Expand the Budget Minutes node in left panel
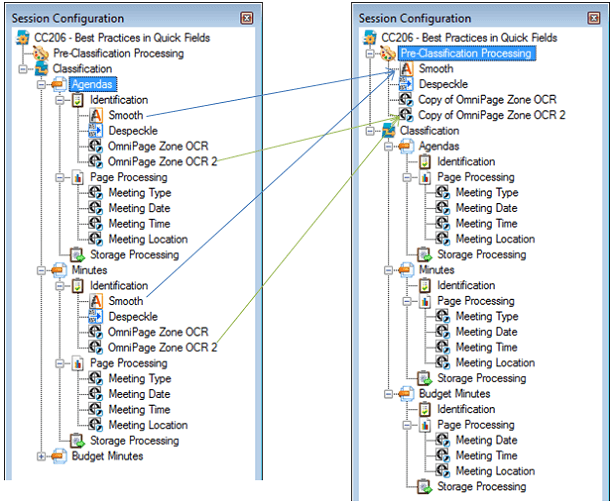 point(41,456)
